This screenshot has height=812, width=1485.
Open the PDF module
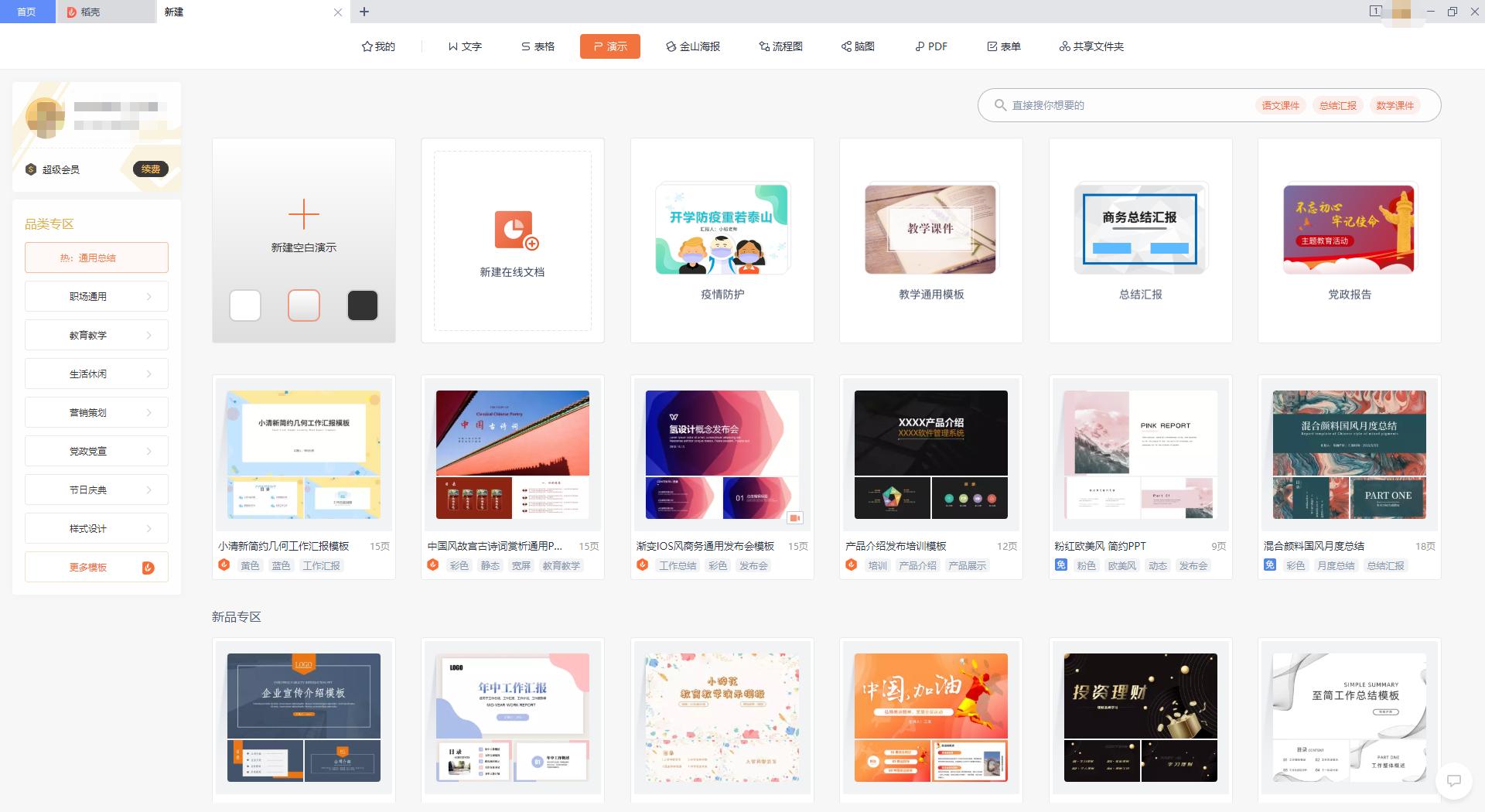pyautogui.click(x=930, y=46)
